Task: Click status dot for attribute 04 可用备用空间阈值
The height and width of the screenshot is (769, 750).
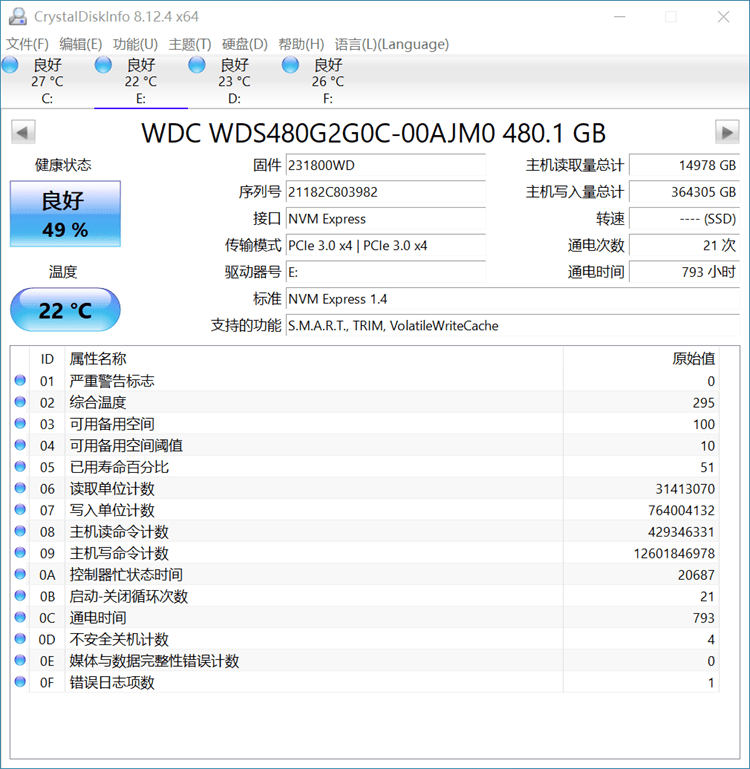Action: [20, 445]
